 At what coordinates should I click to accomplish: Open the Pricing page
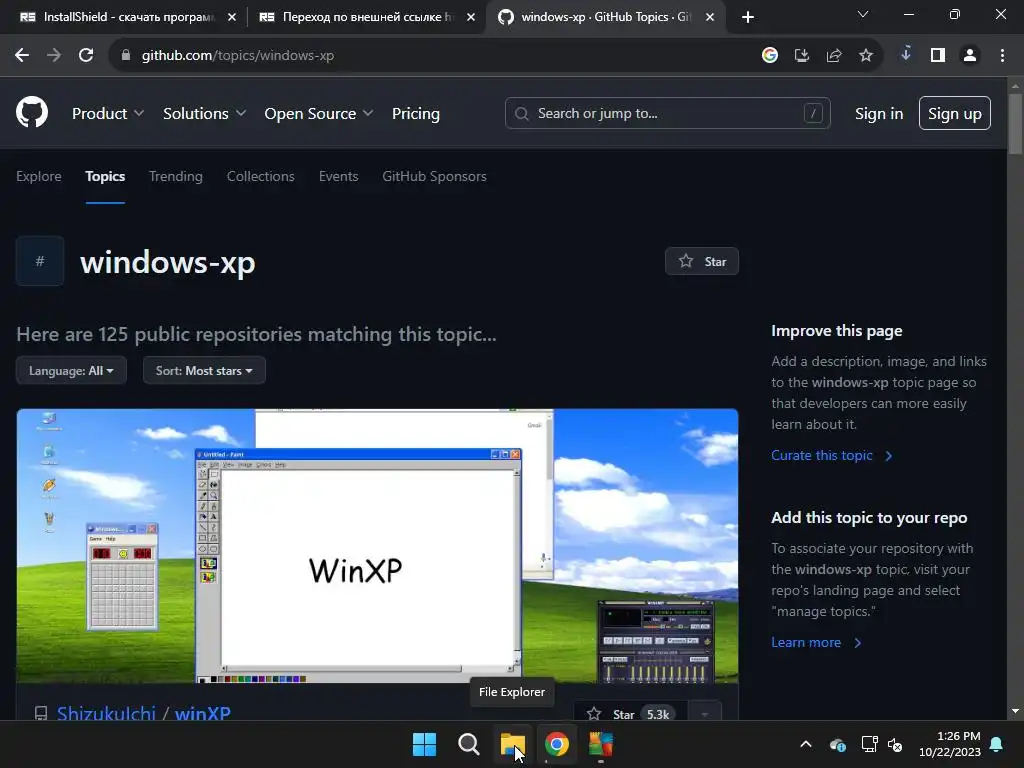[415, 114]
